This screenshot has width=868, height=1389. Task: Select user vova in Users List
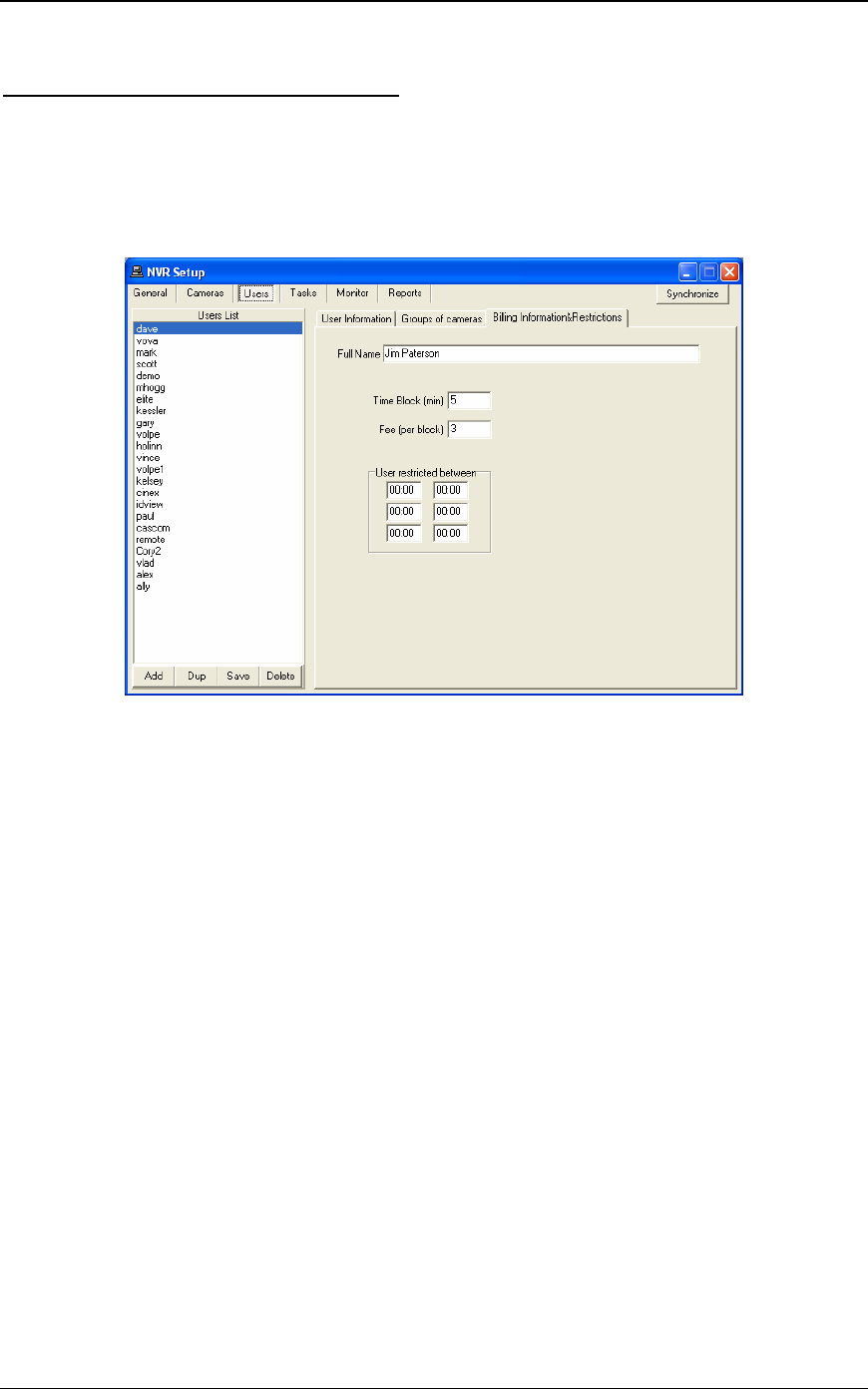click(217, 340)
